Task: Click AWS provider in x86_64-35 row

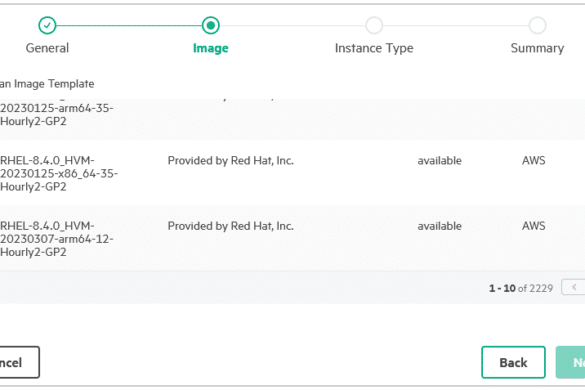Action: click(x=534, y=160)
